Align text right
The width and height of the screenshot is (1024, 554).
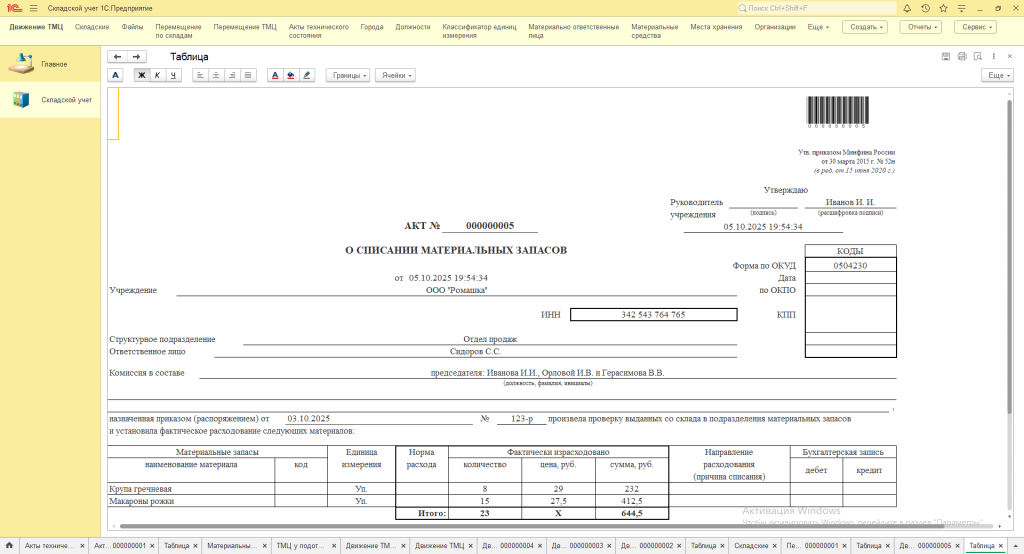(232, 75)
